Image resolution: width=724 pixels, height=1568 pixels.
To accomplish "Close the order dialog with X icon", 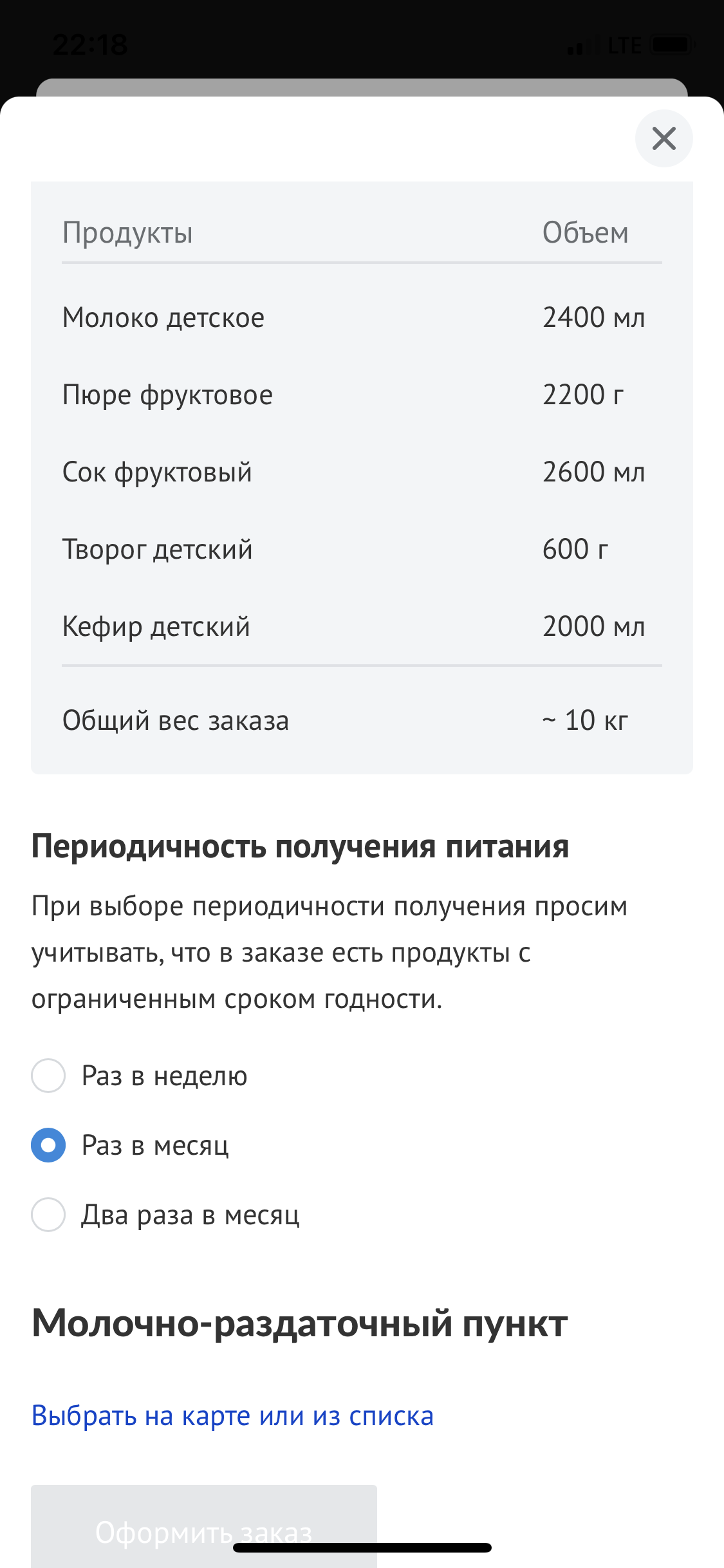I will point(664,138).
